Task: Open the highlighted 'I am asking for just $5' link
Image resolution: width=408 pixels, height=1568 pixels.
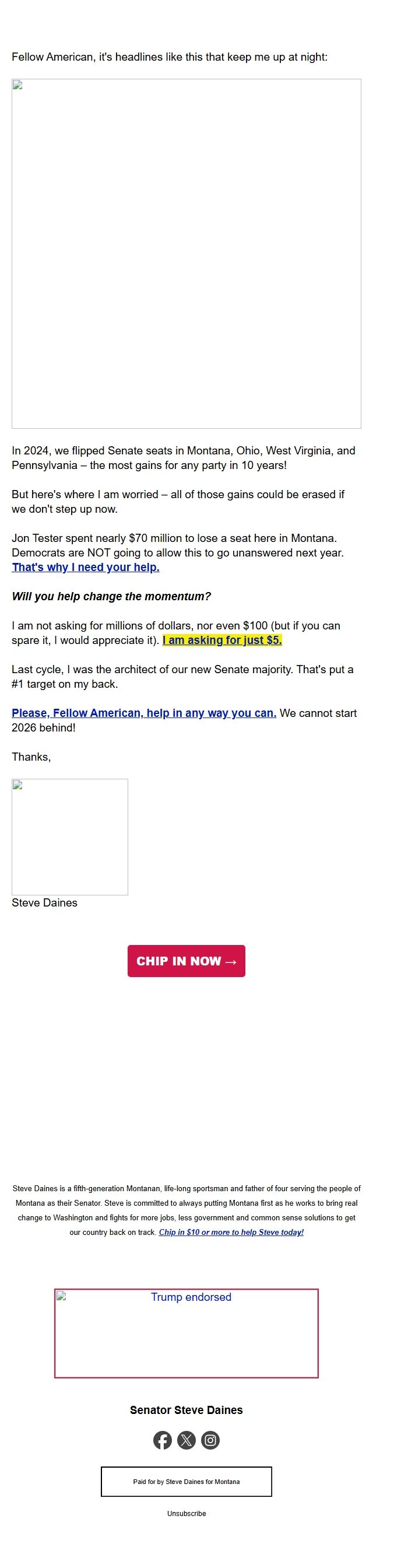Action: point(223,640)
